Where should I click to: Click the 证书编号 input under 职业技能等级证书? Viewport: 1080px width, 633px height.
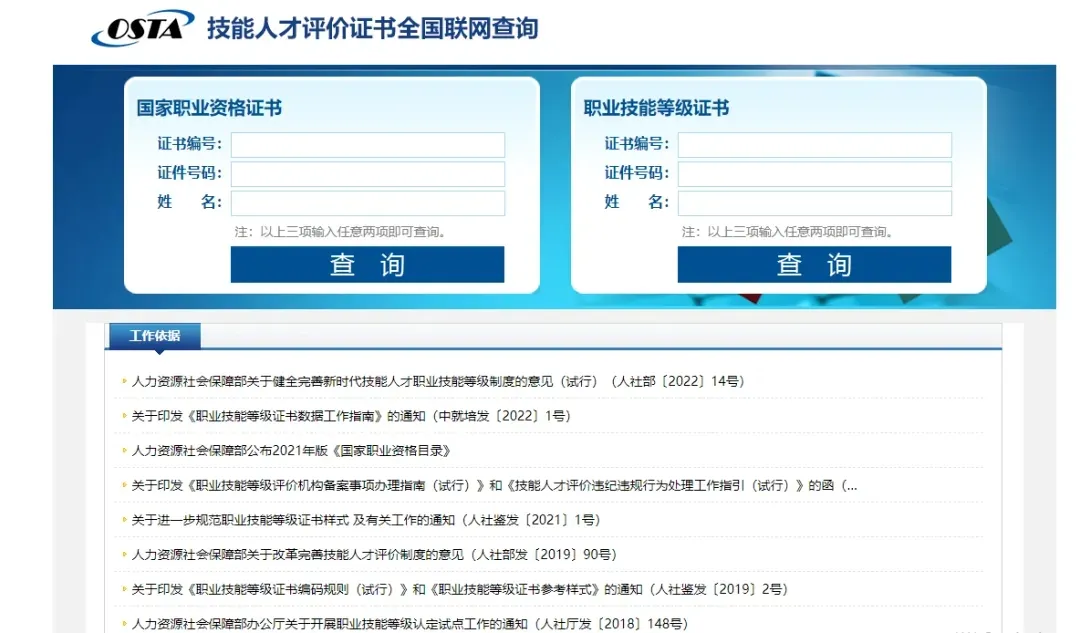pos(813,144)
